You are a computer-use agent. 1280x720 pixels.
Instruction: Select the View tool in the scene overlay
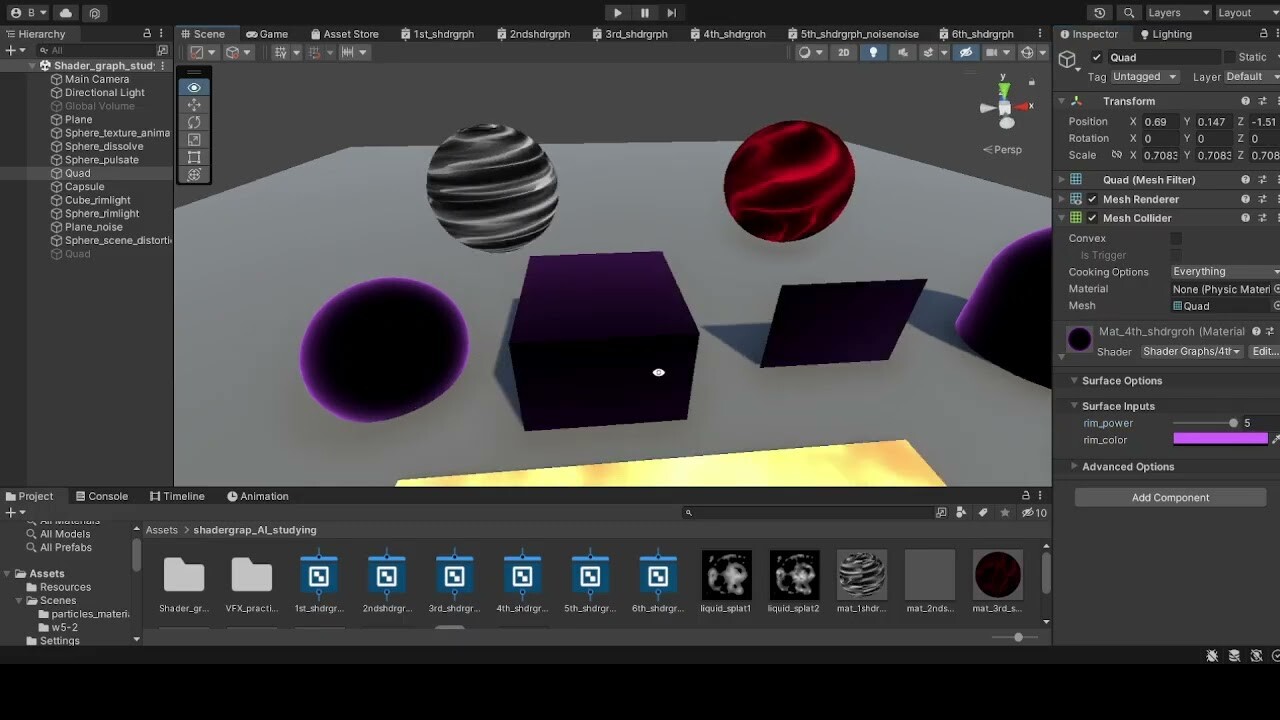[193, 87]
